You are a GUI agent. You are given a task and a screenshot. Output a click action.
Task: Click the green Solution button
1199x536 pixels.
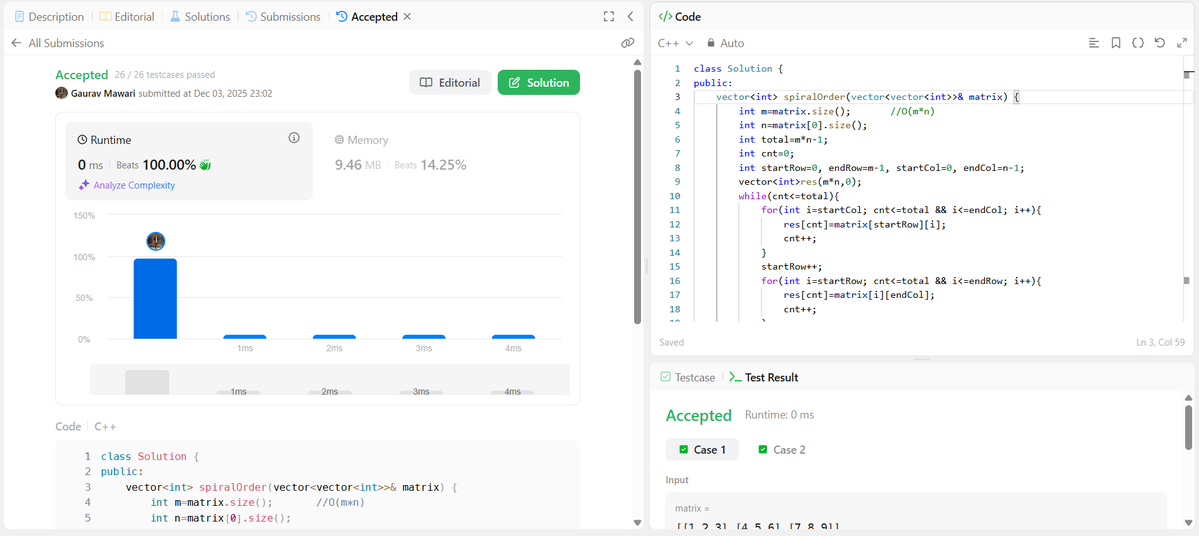538,83
